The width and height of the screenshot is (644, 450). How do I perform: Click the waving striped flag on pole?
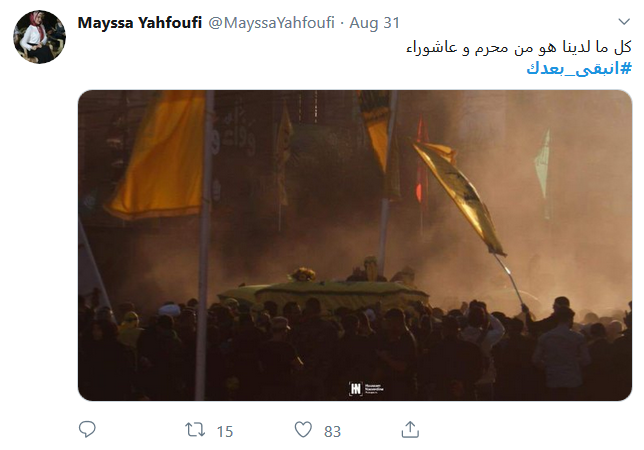pyautogui.click(x=459, y=197)
